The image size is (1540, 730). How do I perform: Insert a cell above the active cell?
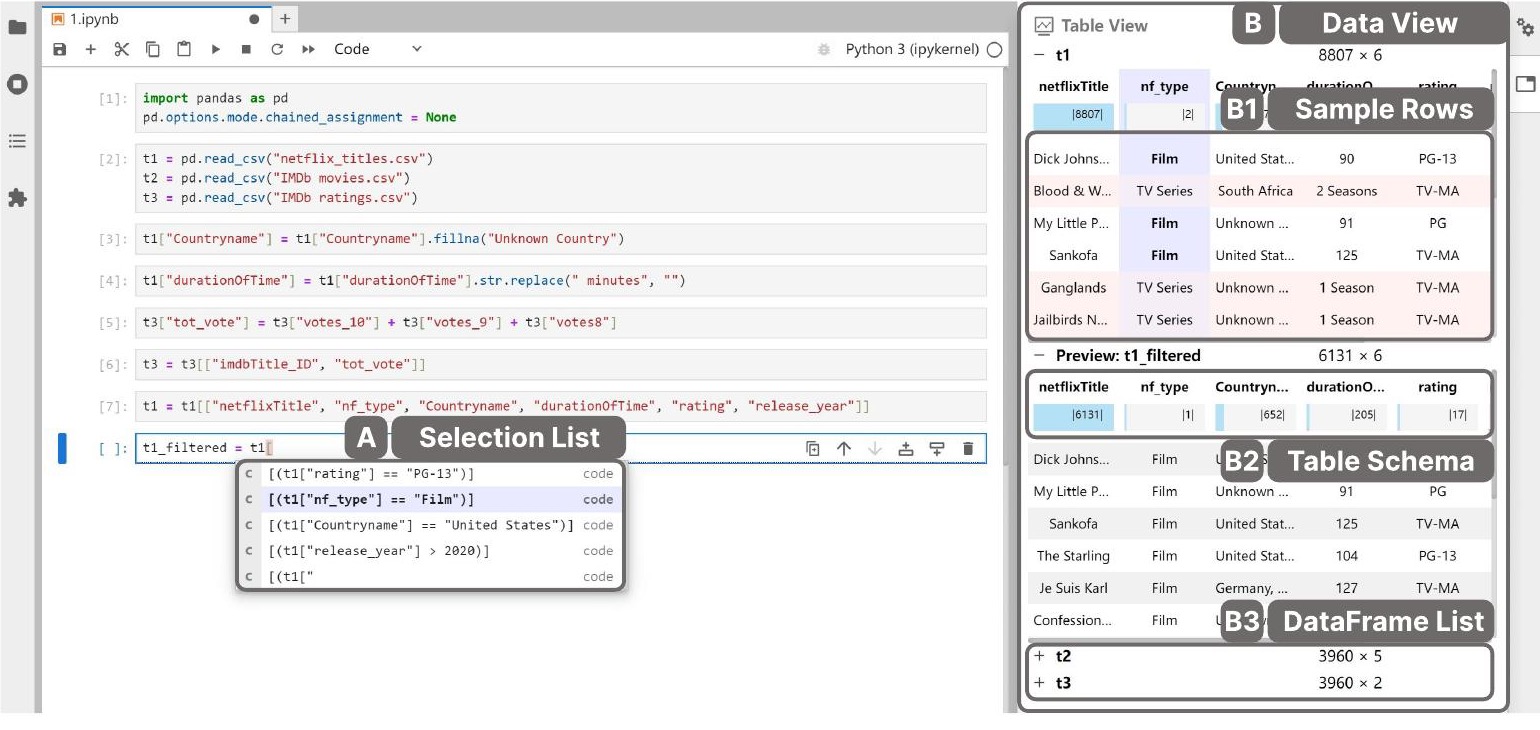tap(906, 449)
